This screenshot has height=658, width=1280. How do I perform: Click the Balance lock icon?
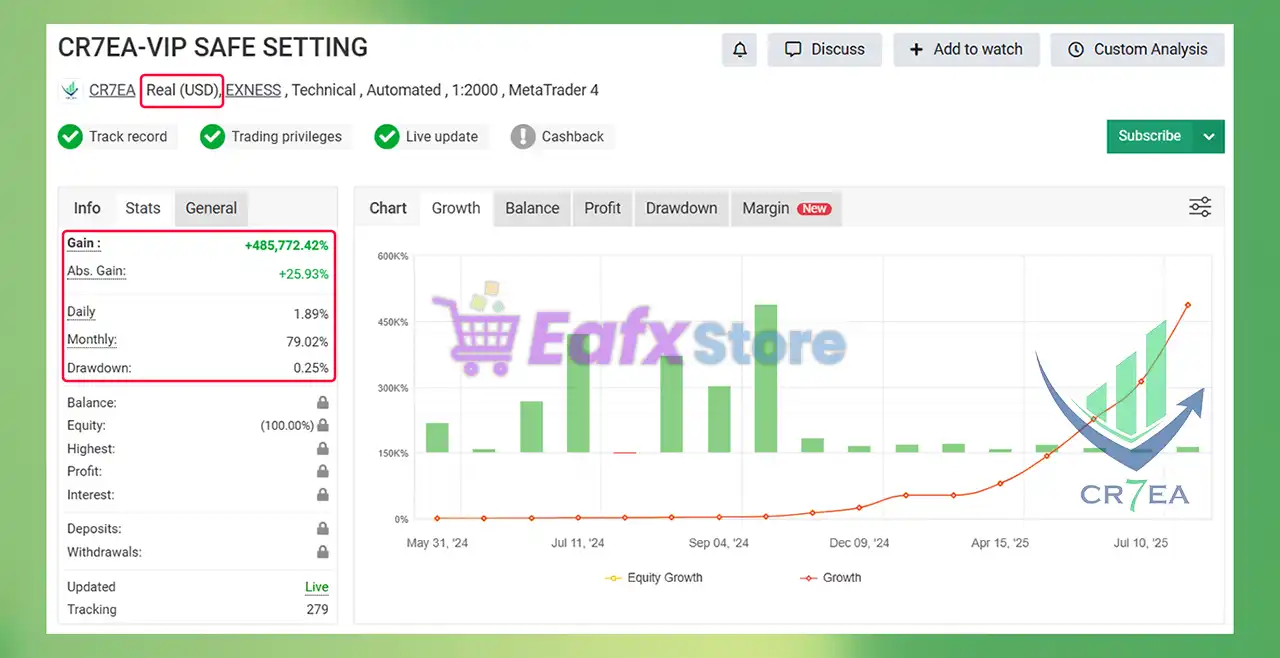point(323,403)
